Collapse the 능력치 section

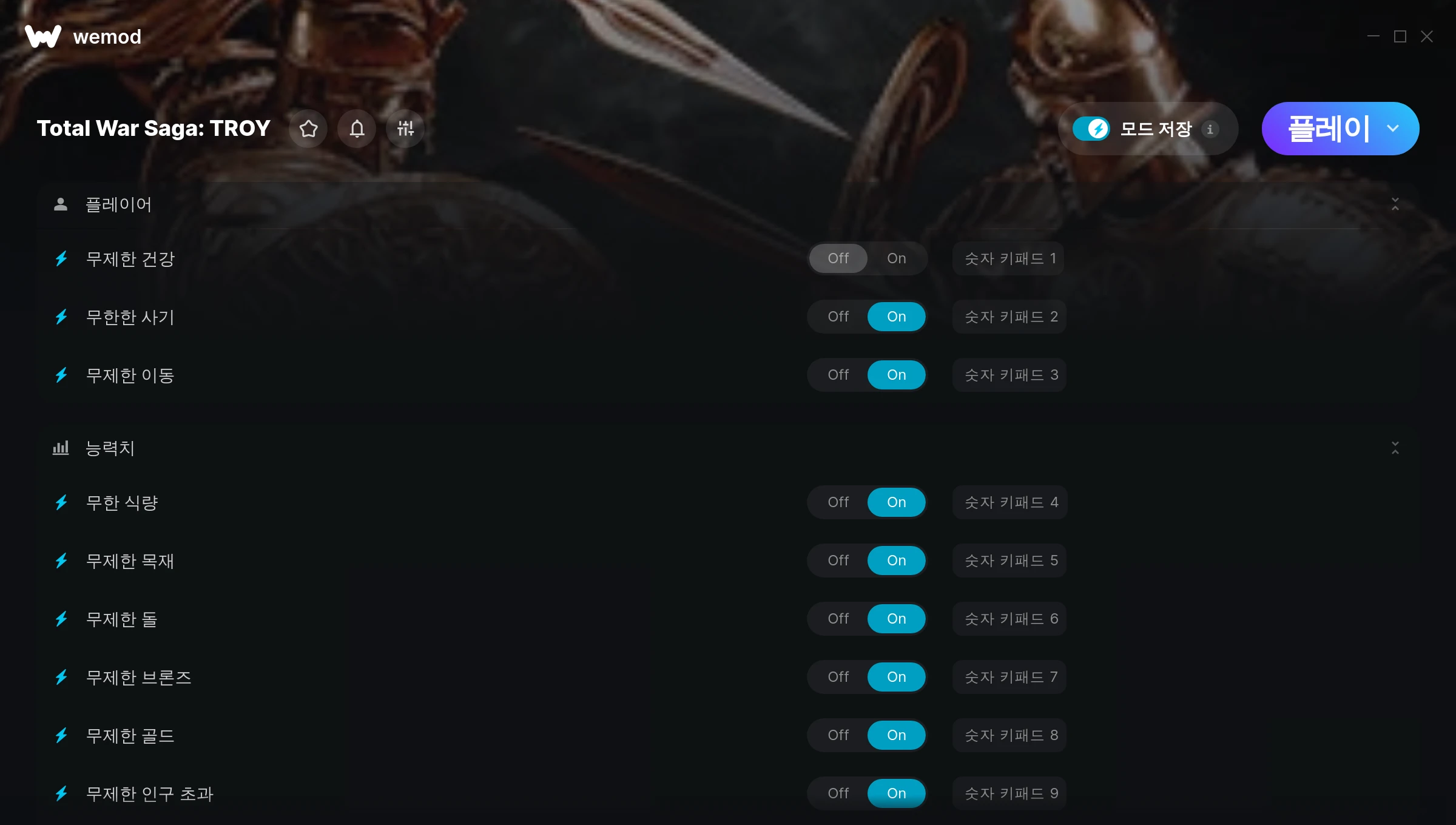coord(1395,448)
